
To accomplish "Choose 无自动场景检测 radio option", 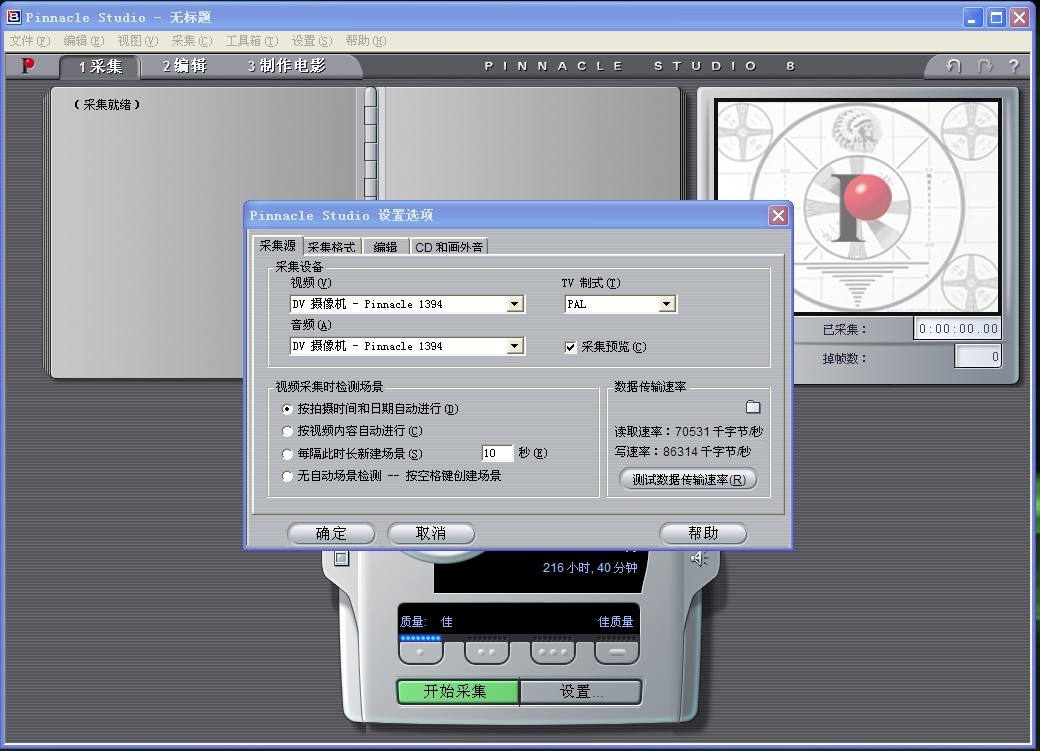I will 288,477.
